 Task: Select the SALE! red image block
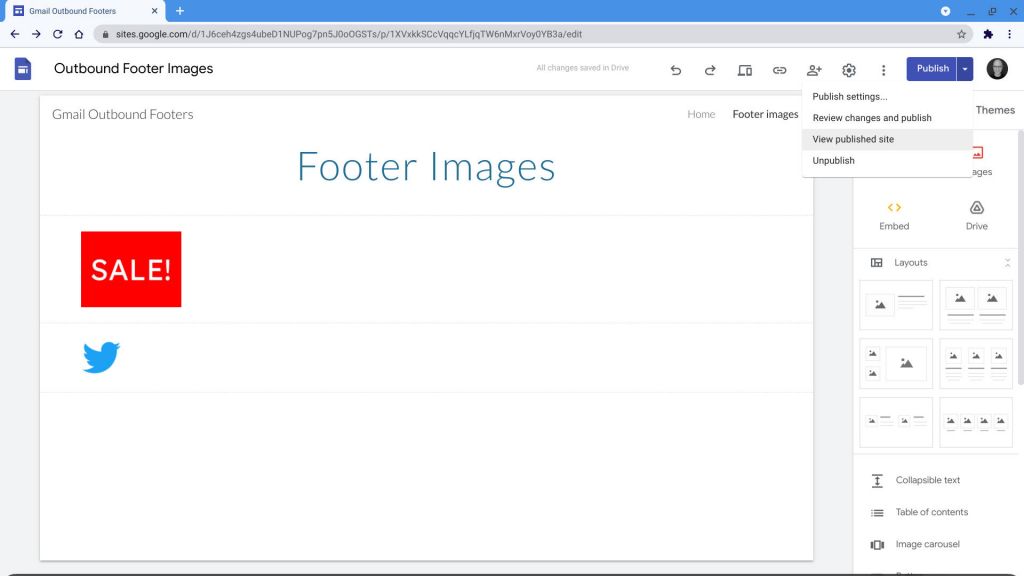(x=130, y=269)
